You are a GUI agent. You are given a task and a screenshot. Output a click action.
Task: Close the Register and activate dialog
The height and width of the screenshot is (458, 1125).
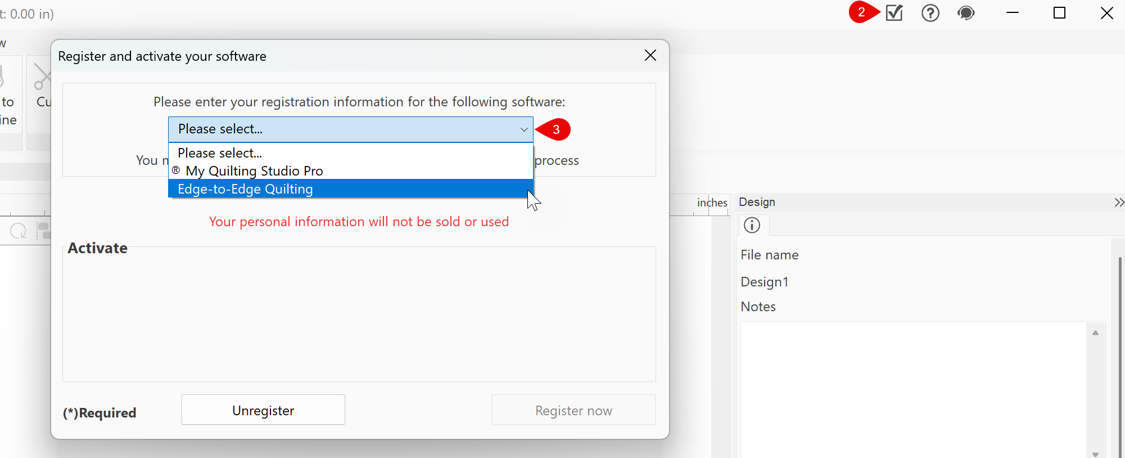[x=650, y=55]
